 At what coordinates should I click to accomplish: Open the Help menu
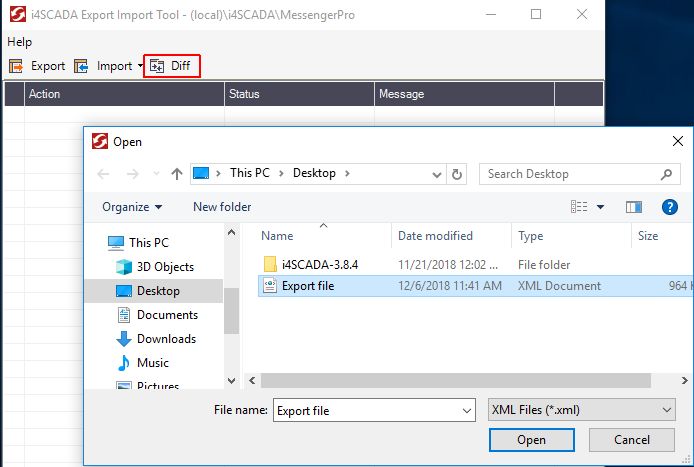(x=19, y=42)
